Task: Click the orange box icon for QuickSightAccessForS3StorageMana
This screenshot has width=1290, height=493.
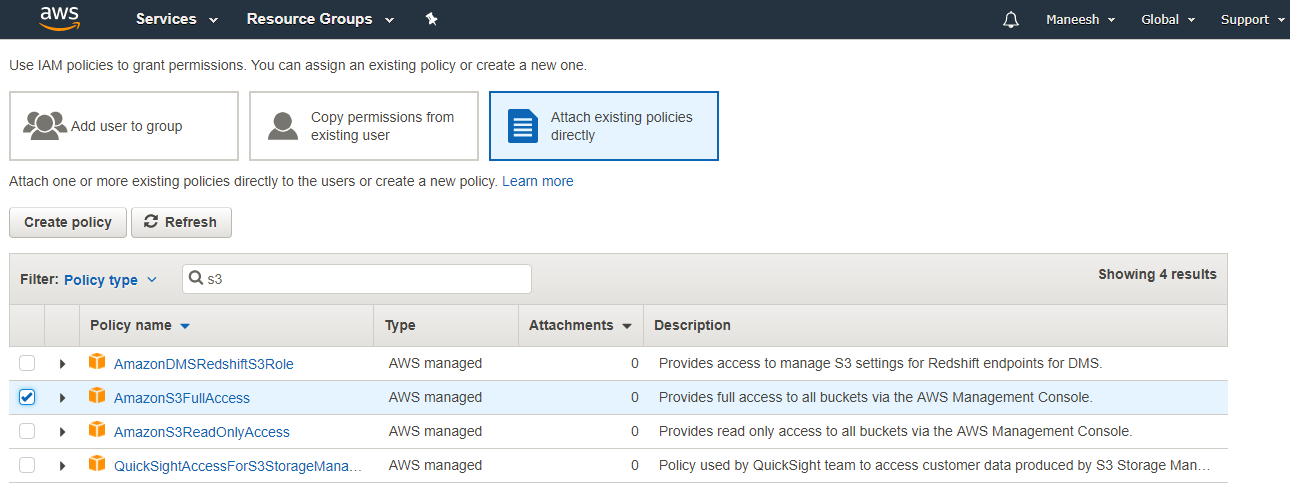Action: point(97,464)
